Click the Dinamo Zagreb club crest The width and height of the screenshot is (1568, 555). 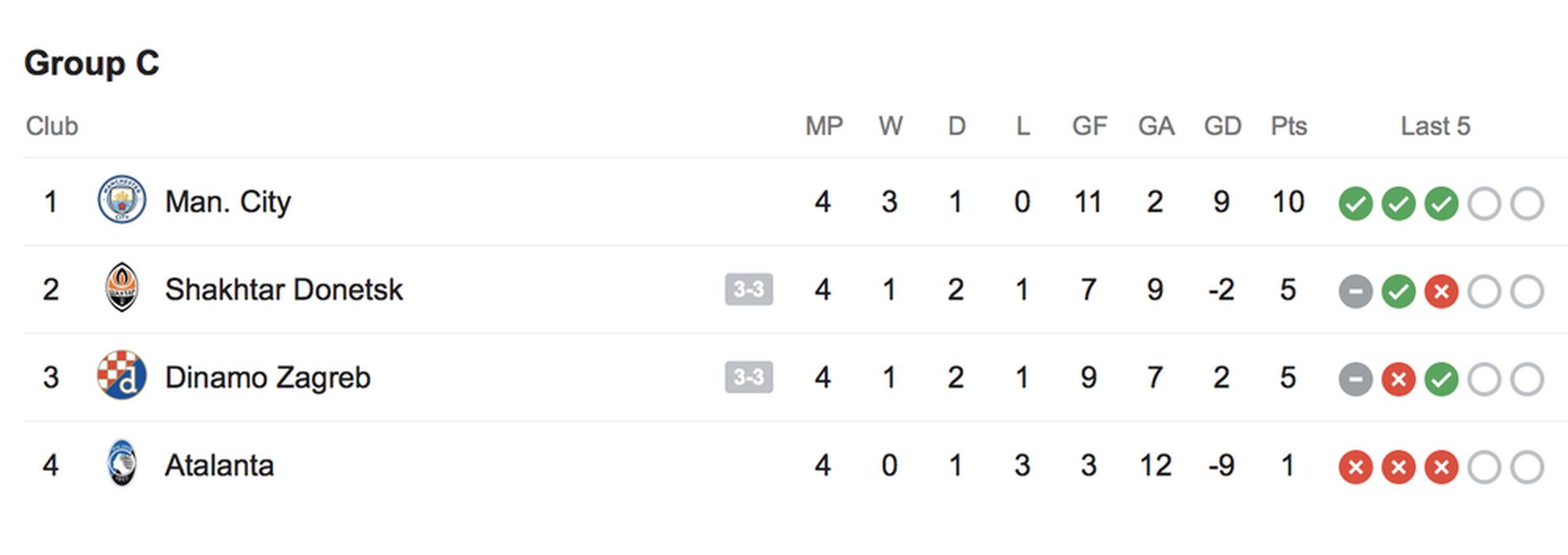(x=122, y=375)
